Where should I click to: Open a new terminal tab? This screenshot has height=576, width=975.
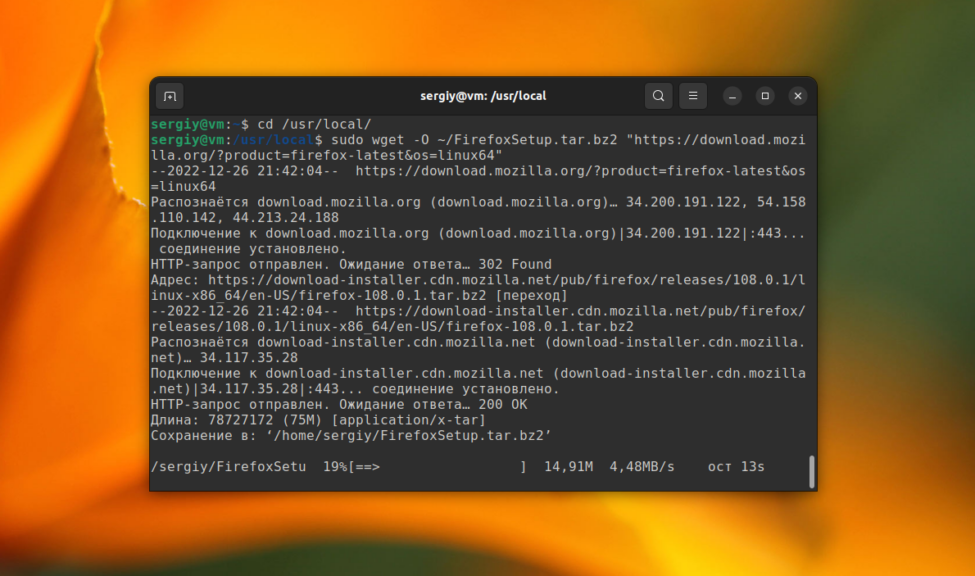coord(170,96)
